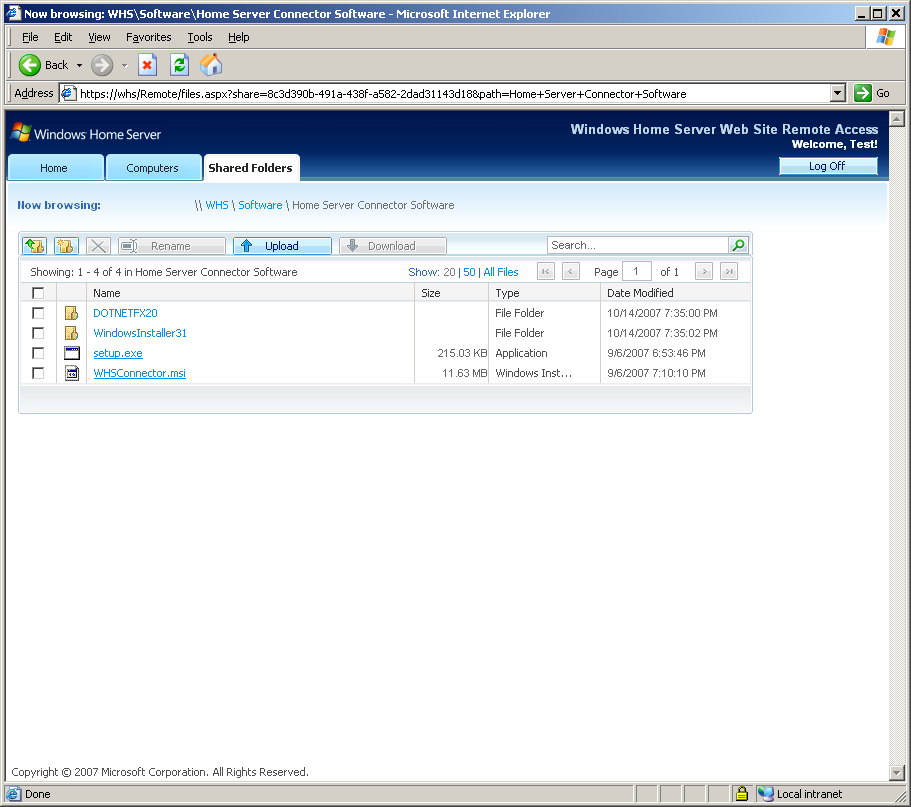This screenshot has height=807, width=911.
Task: Open the File menu
Action: point(30,37)
